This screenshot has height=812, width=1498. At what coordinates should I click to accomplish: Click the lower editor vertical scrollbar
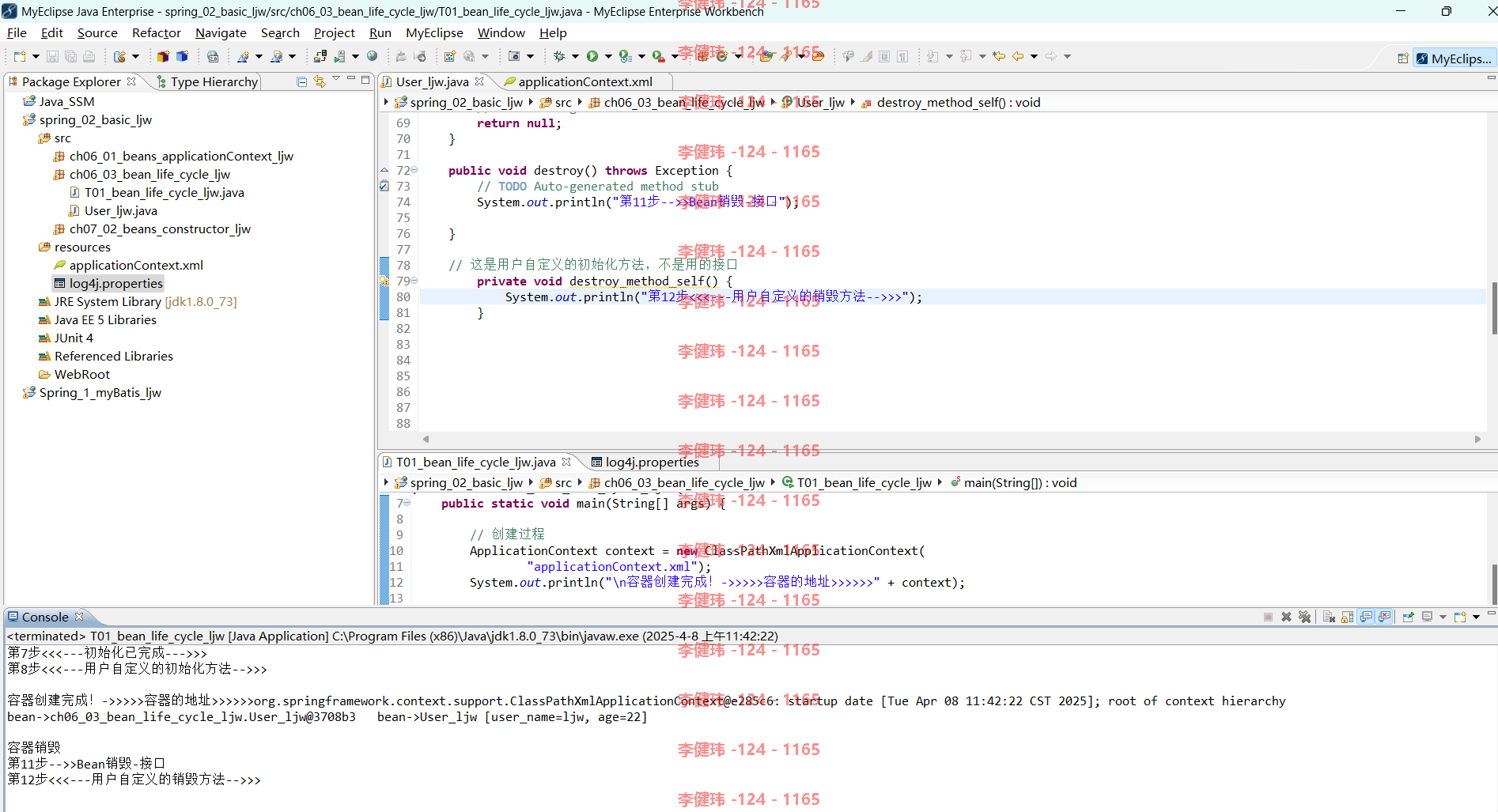coord(1494,584)
